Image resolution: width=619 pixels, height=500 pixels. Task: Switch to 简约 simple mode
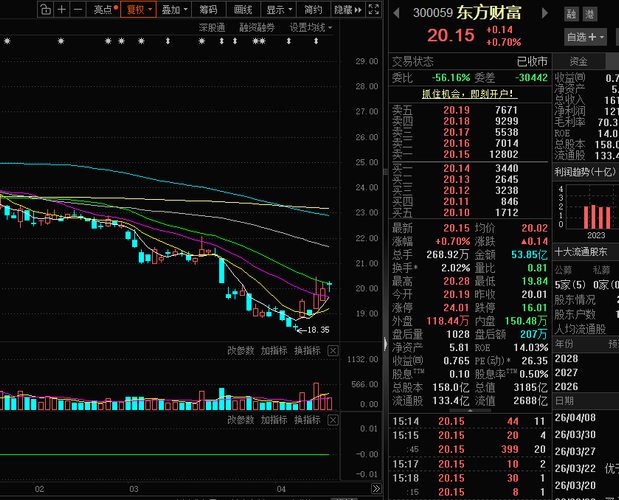click(313, 9)
